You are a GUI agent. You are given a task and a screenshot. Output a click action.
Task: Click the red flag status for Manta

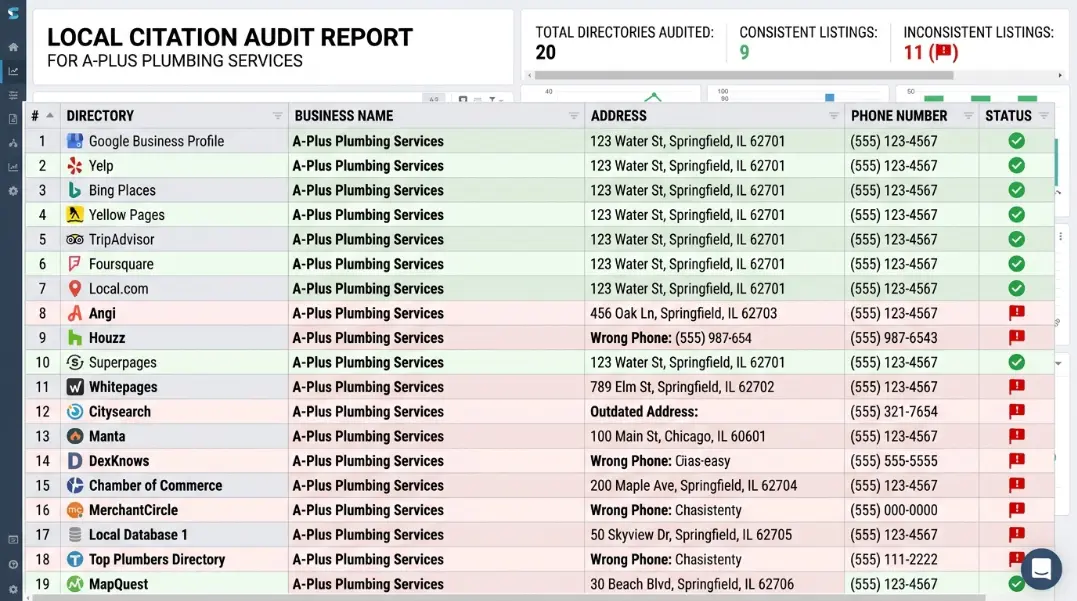tap(1017, 436)
